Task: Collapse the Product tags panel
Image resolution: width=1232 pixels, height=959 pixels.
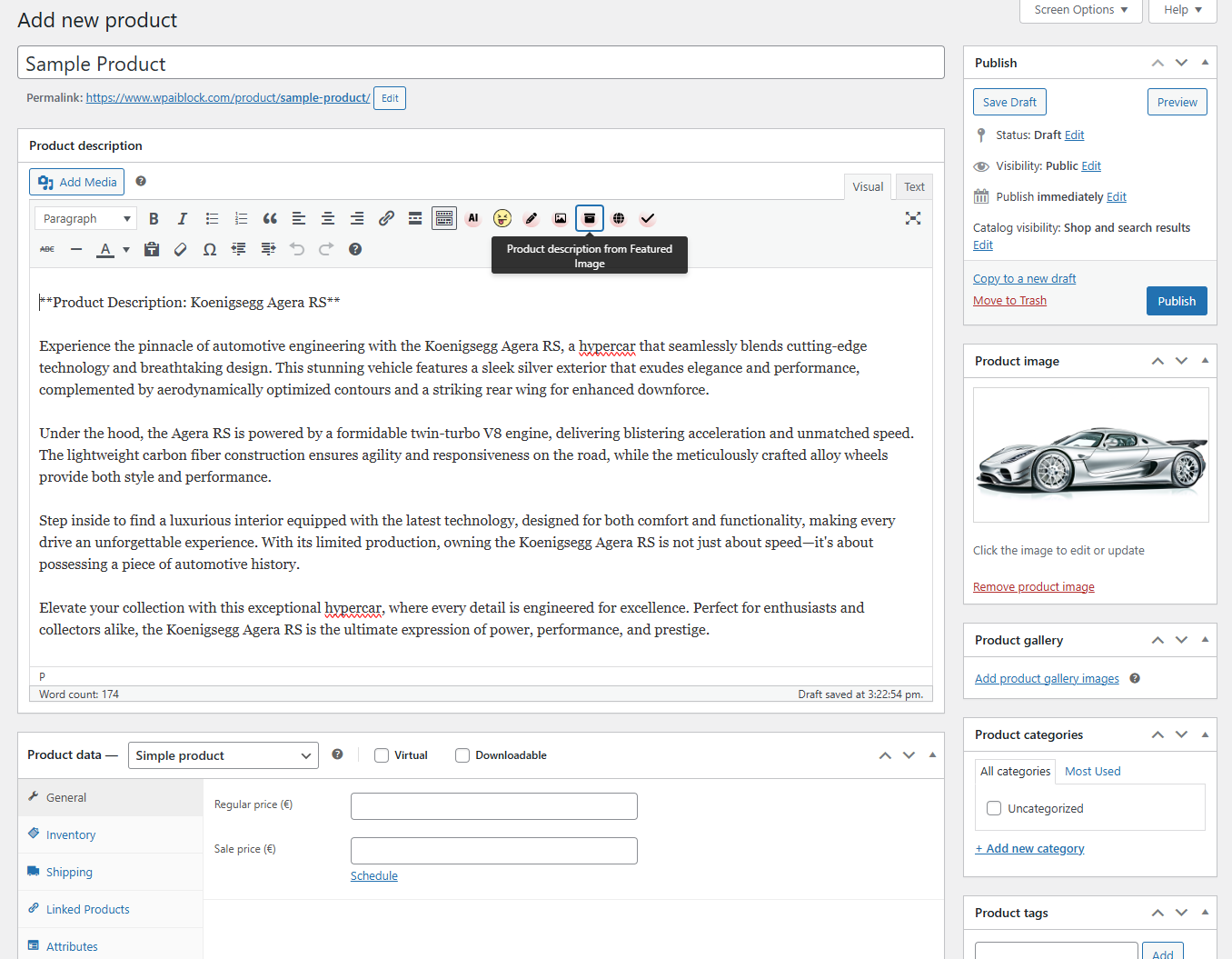Action: [x=1205, y=913]
